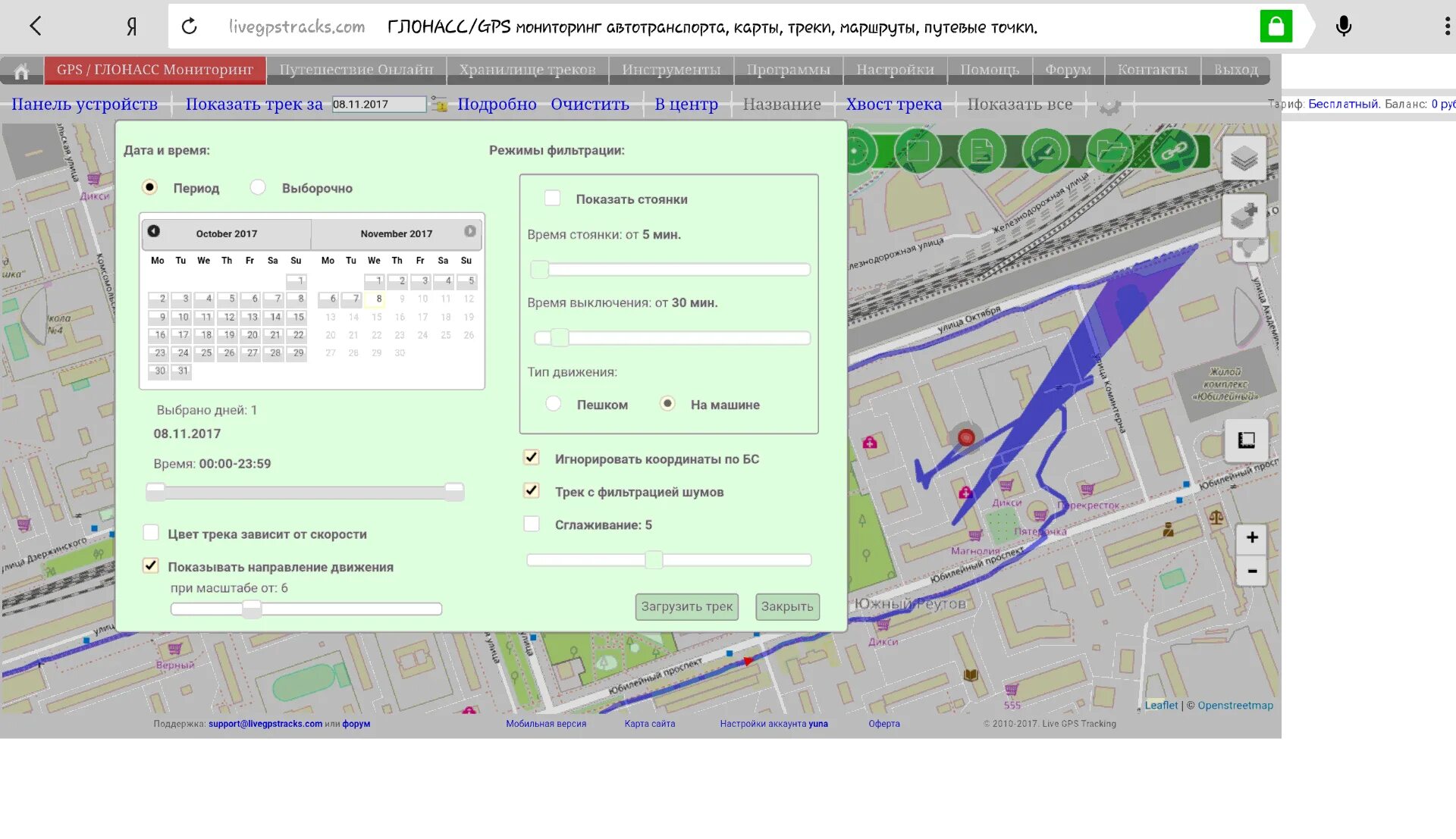Click the "Хвост трека" link
Image resolution: width=1456 pixels, height=839 pixels.
(x=894, y=104)
